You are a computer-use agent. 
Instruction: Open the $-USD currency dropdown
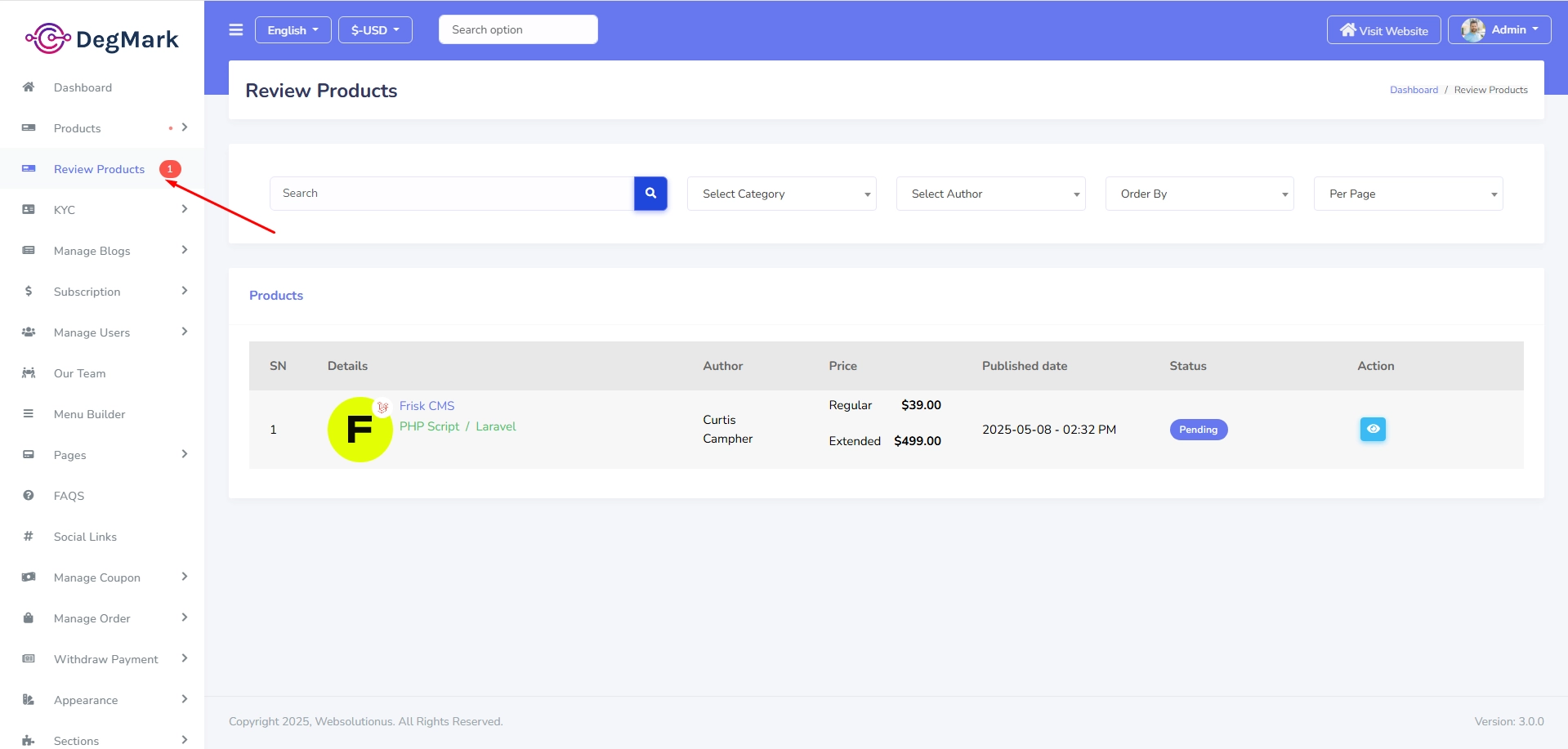click(375, 30)
